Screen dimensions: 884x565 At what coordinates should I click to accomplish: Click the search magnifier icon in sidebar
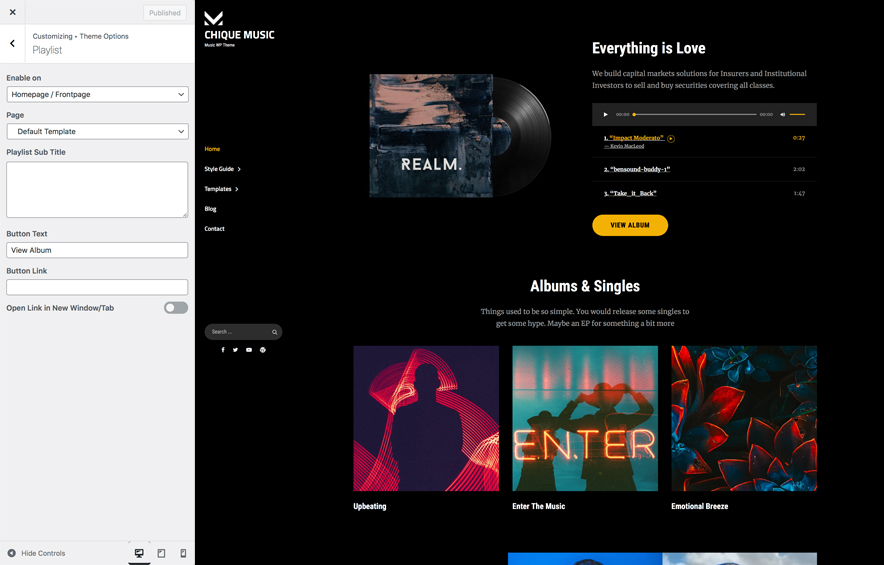[x=275, y=332]
